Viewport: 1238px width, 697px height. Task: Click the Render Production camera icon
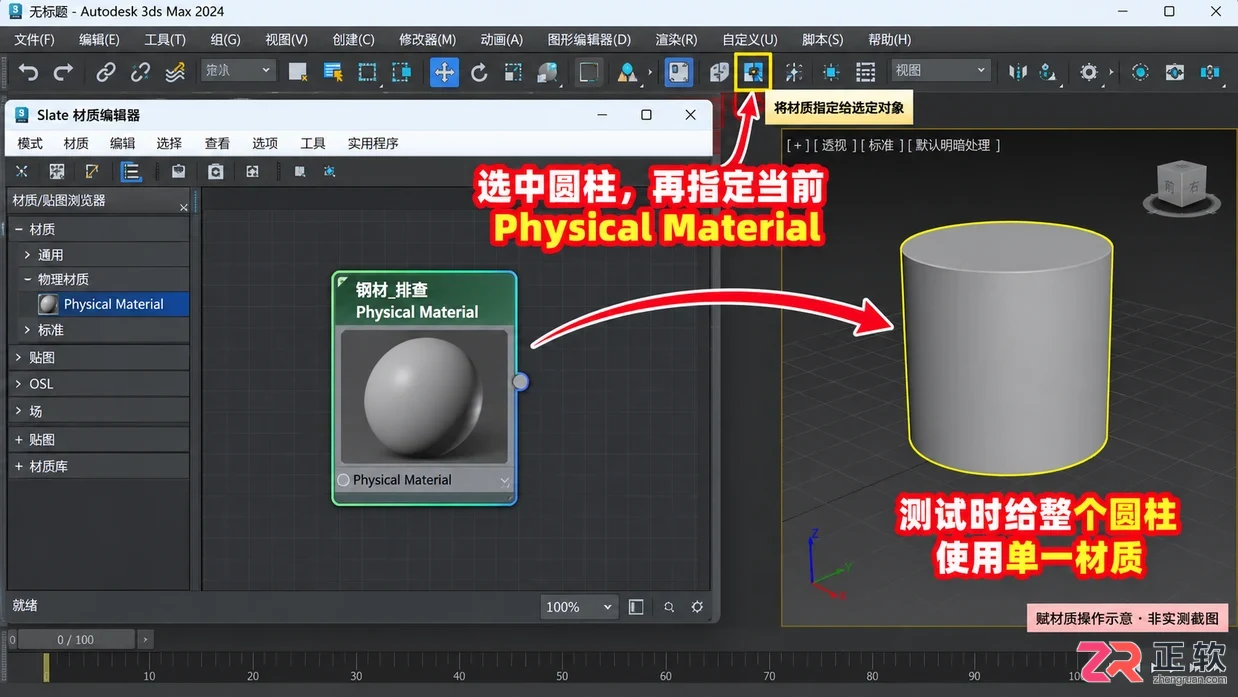coord(1175,72)
